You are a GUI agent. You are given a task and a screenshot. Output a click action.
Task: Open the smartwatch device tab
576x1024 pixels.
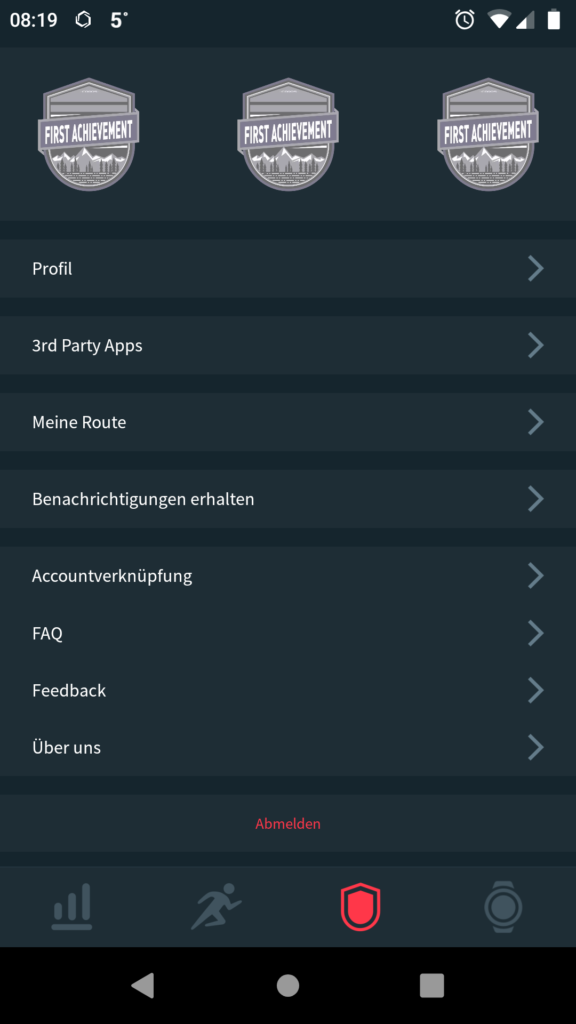pyautogui.click(x=504, y=906)
